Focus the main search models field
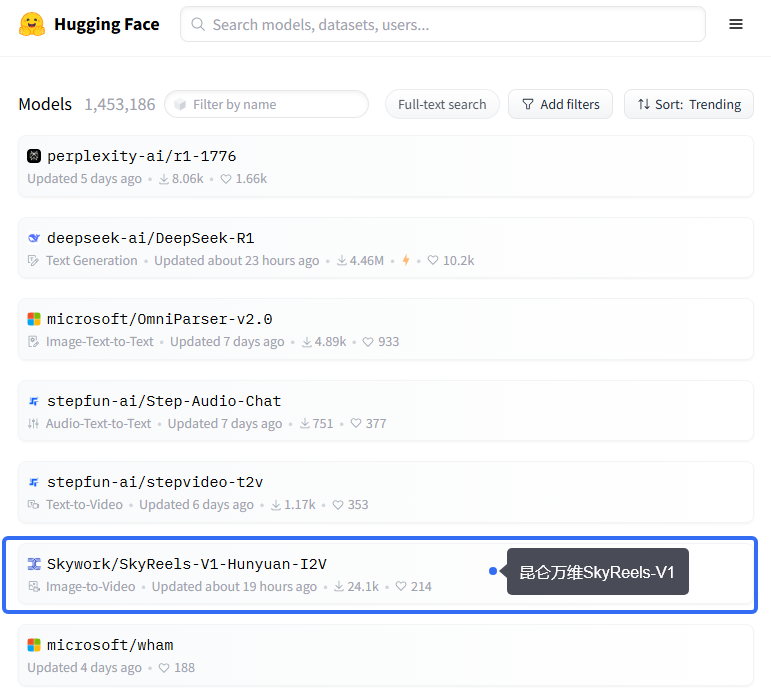 pyautogui.click(x=443, y=24)
